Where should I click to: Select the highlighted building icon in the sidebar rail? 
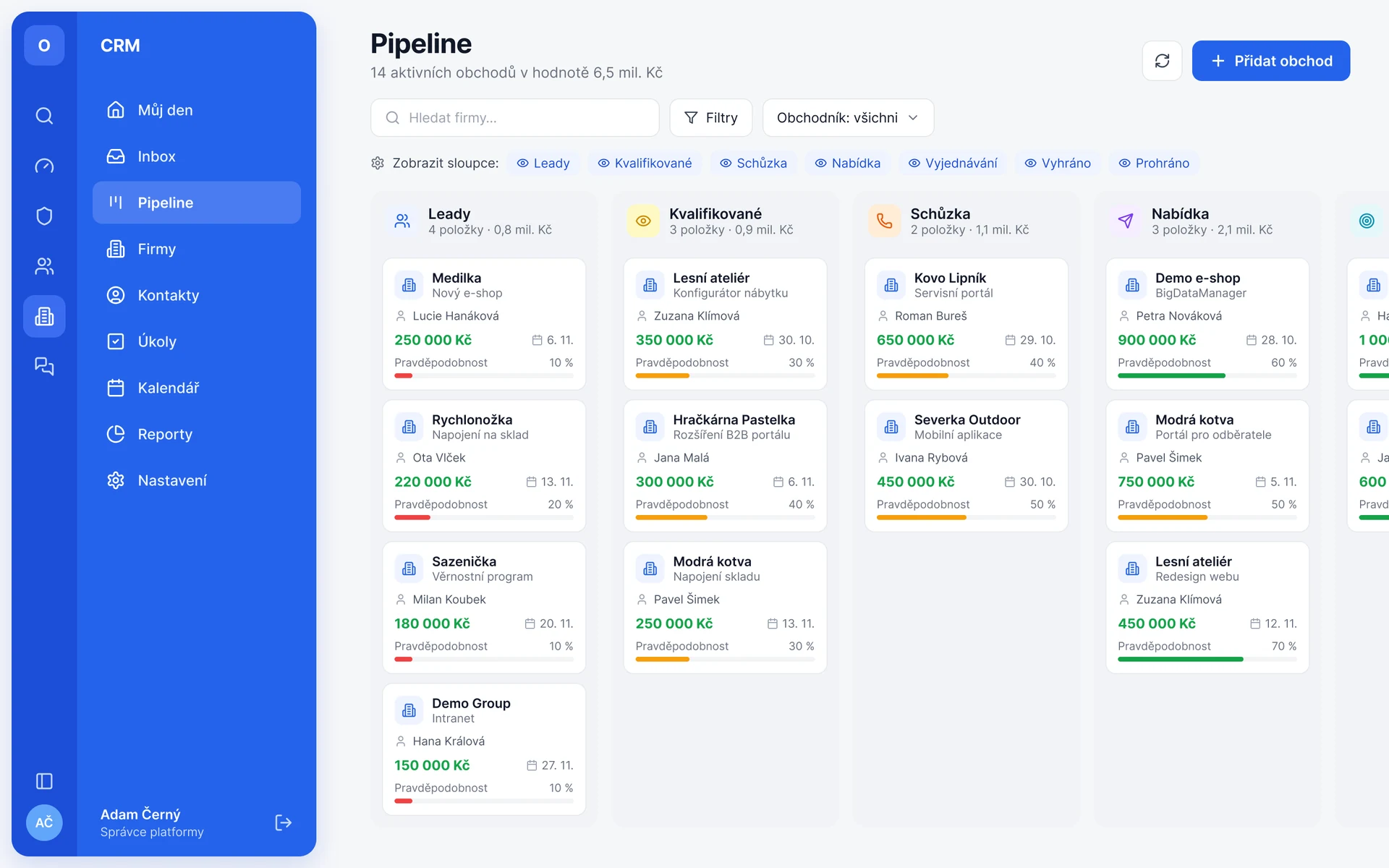point(44,316)
